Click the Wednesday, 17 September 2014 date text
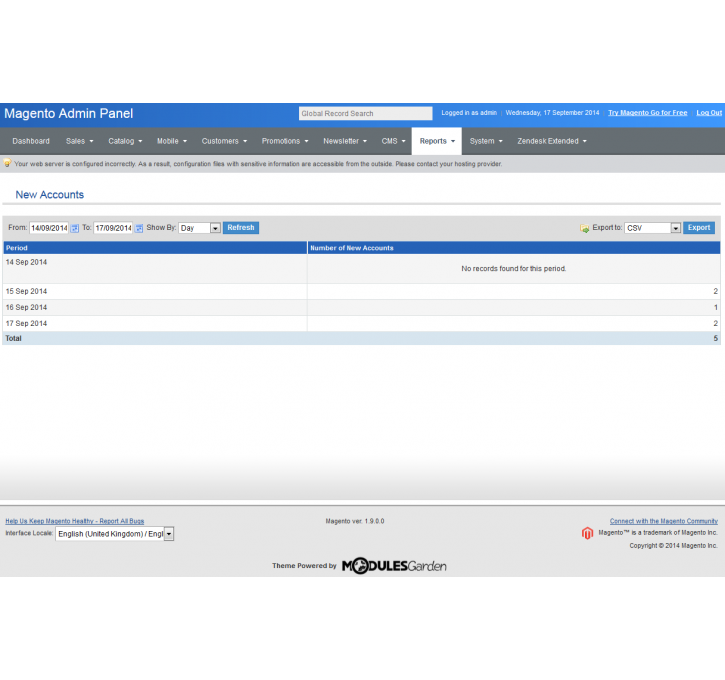The height and width of the screenshot is (680, 725). [x=552, y=113]
